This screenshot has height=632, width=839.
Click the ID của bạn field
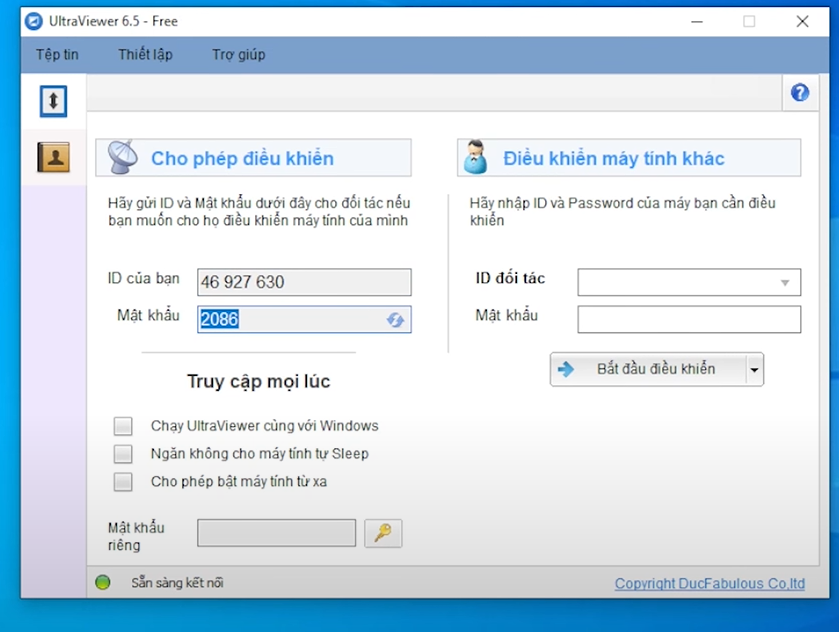click(x=304, y=282)
